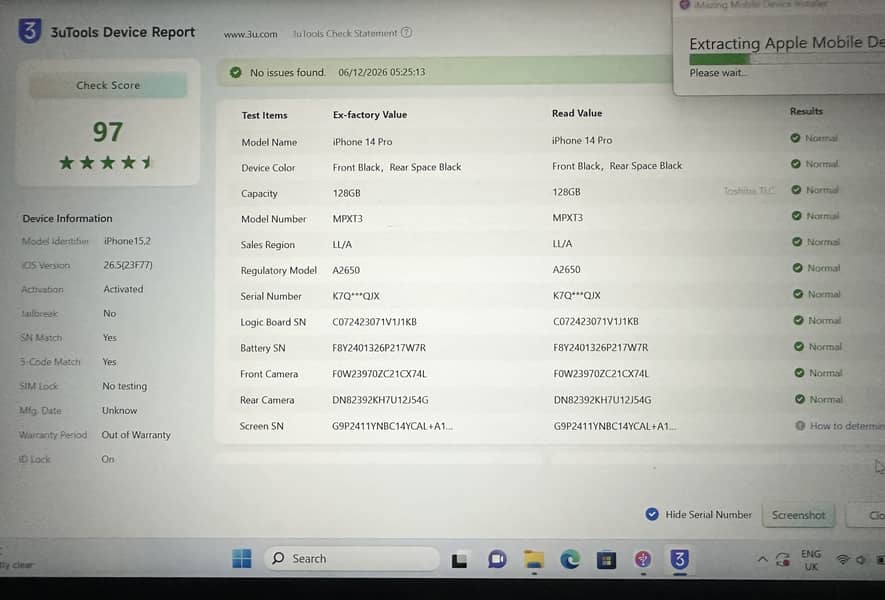Click the info icon beside How to determine

(800, 426)
